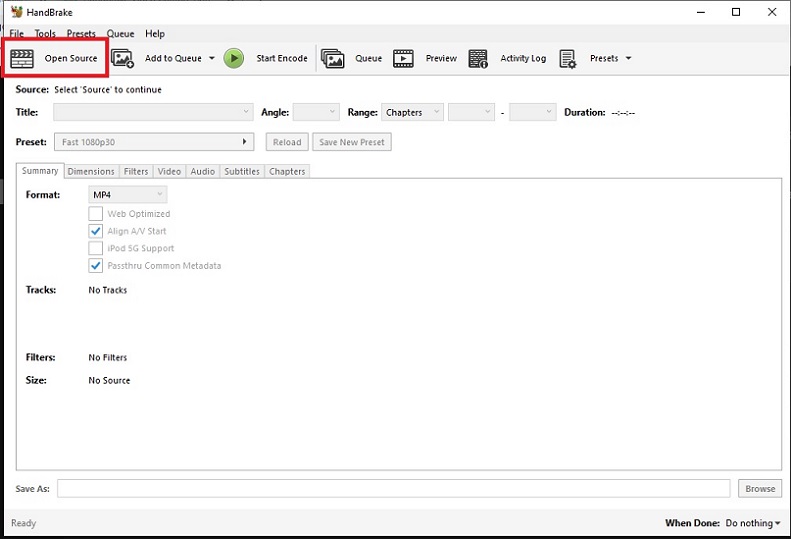Expand the MP4 format dropdown
The width and height of the screenshot is (791, 539).
point(127,194)
